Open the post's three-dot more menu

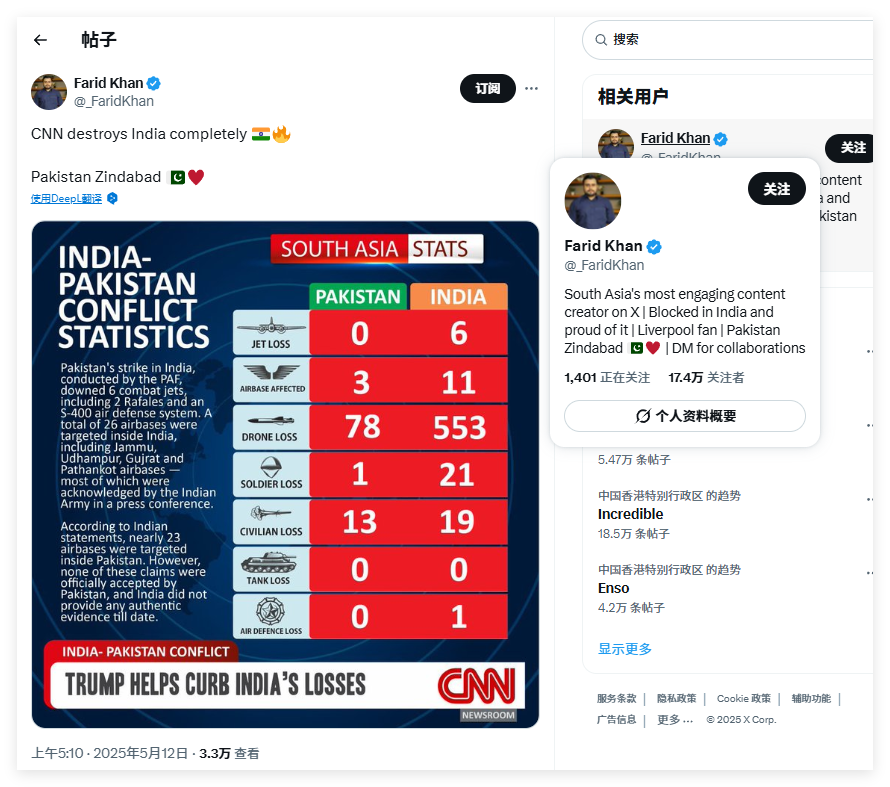point(531,89)
